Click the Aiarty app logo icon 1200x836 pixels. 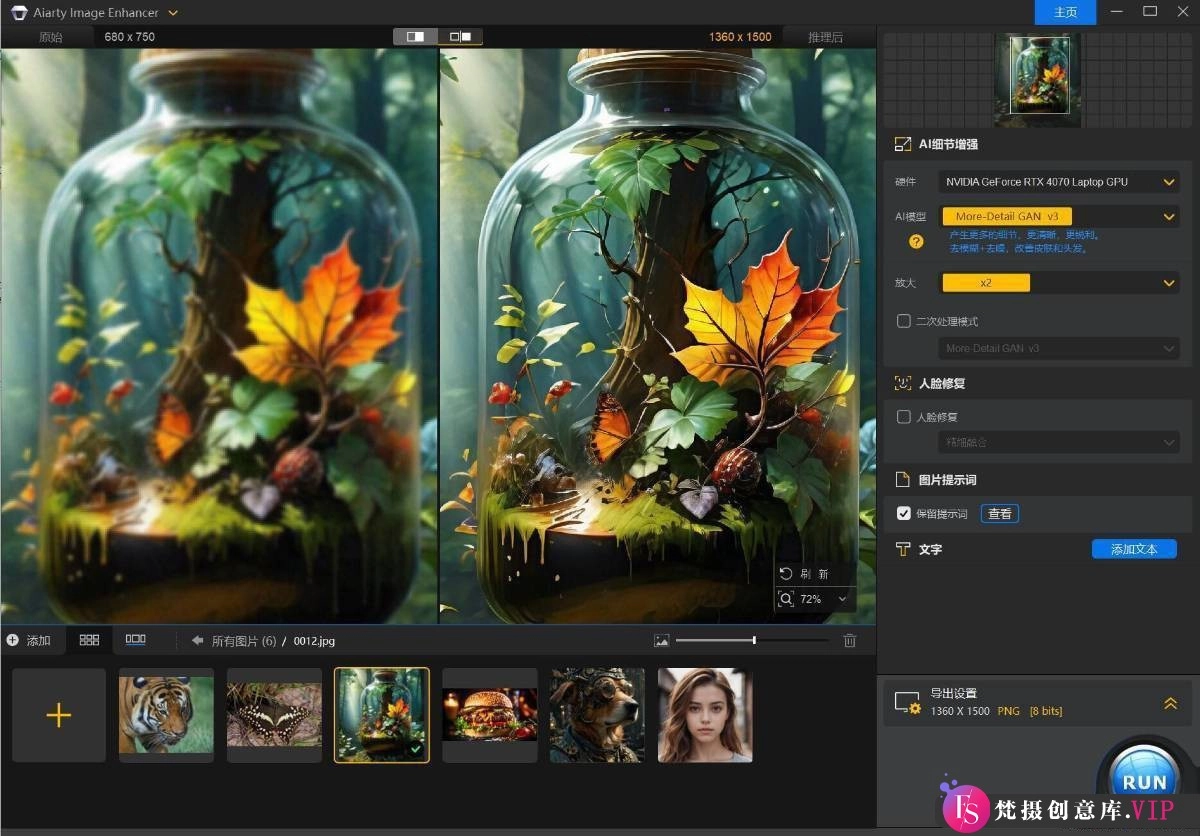pyautogui.click(x=19, y=13)
